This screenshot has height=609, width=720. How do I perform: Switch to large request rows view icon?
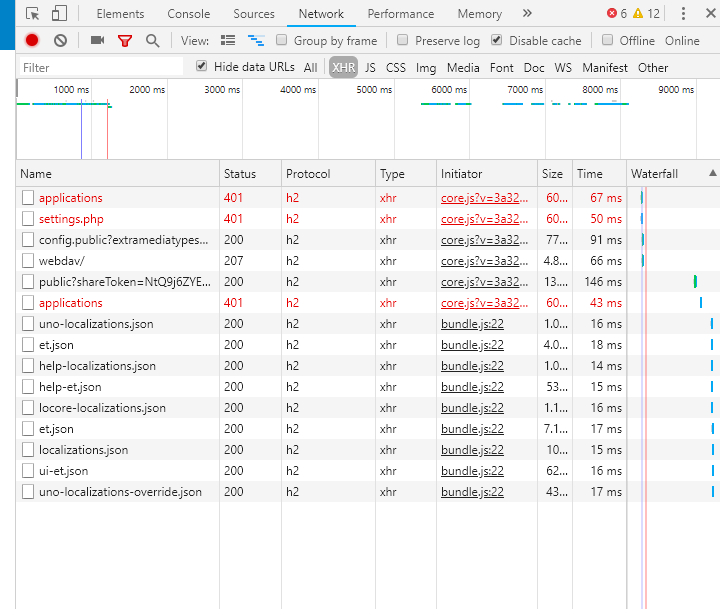[x=228, y=40]
